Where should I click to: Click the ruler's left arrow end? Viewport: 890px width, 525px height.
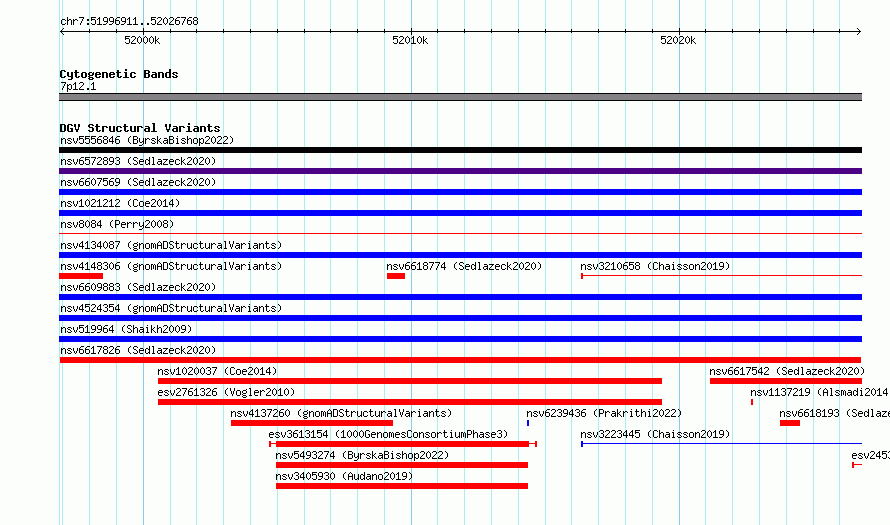click(62, 31)
